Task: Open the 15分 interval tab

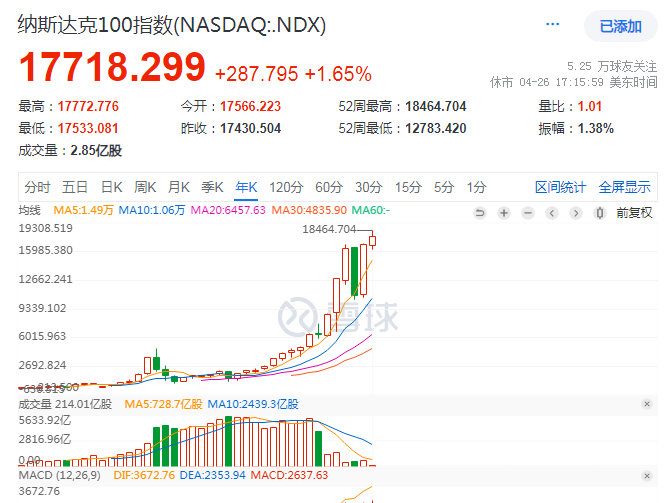Action: (x=408, y=187)
